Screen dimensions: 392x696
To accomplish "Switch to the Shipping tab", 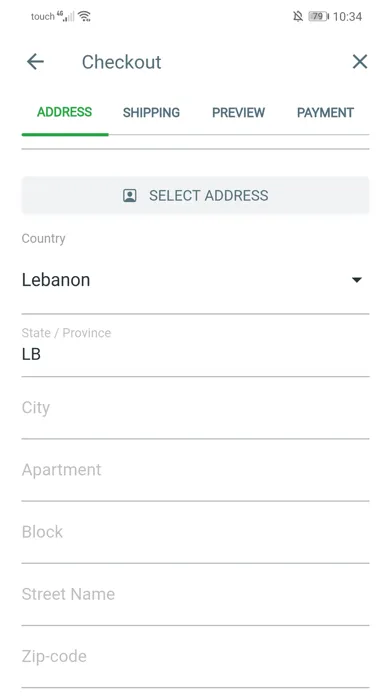I will click(151, 113).
